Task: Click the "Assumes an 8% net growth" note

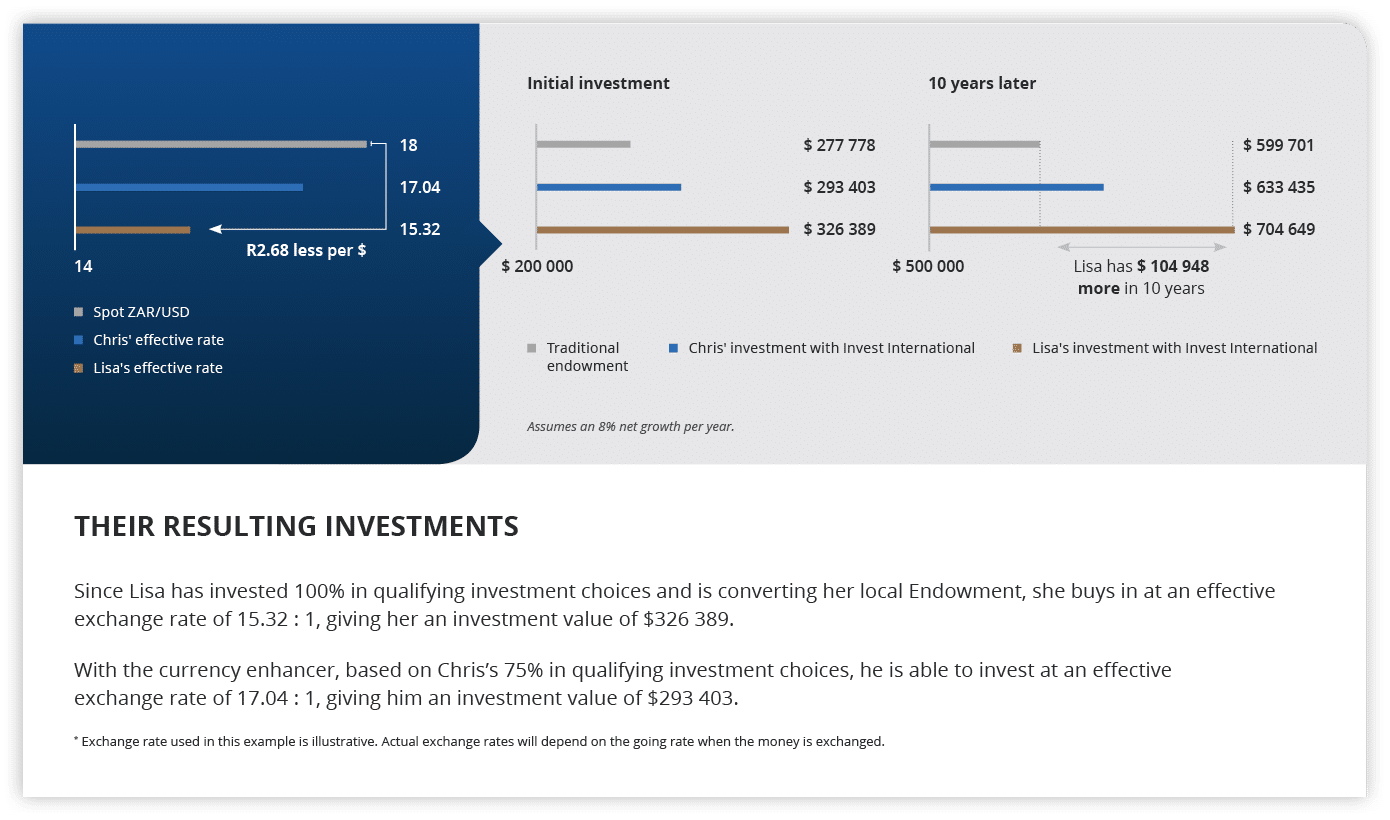Action: click(x=630, y=427)
